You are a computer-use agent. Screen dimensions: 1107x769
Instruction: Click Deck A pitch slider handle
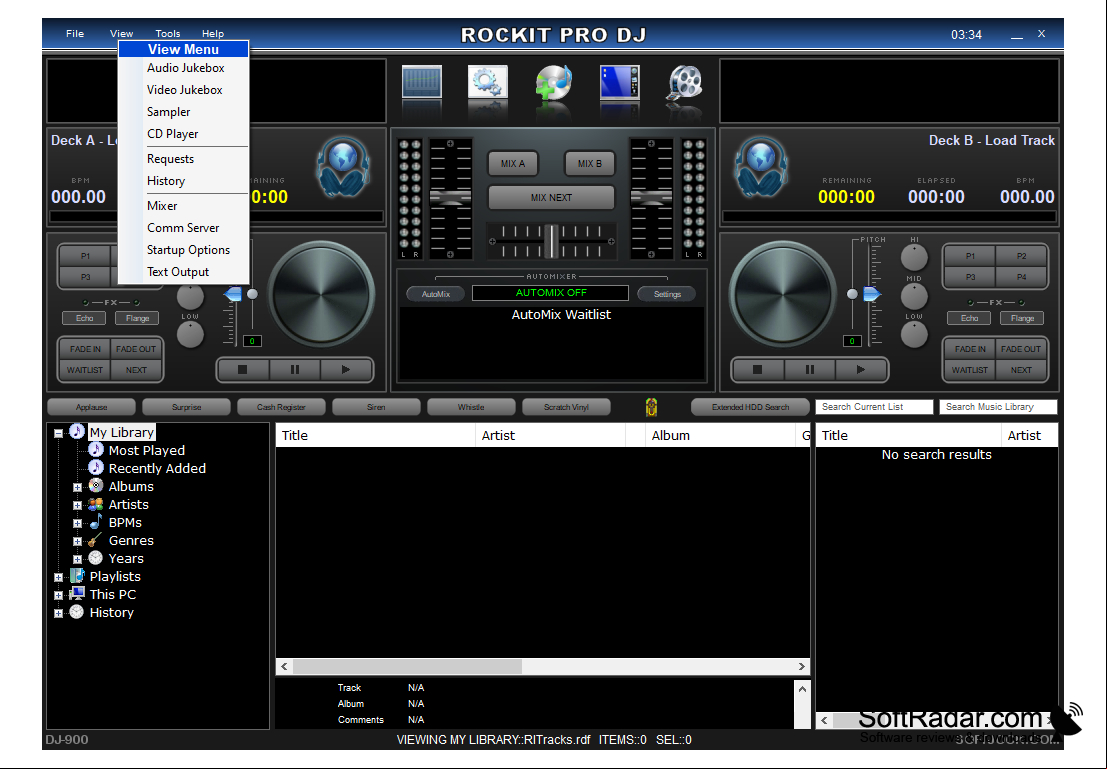click(234, 294)
